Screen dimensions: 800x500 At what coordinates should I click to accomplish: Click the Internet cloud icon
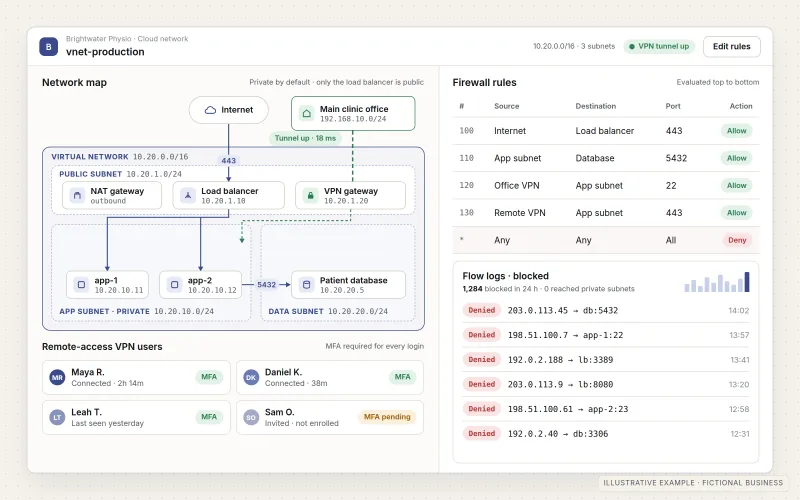click(210, 110)
